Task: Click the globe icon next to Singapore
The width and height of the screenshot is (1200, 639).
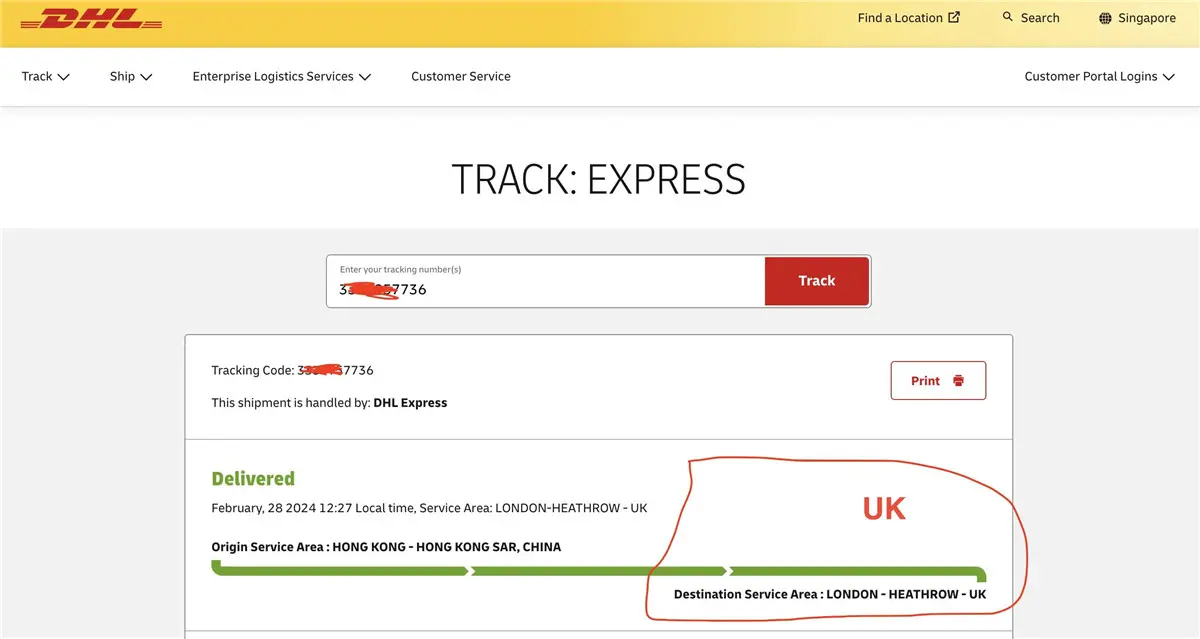Action: point(1105,17)
